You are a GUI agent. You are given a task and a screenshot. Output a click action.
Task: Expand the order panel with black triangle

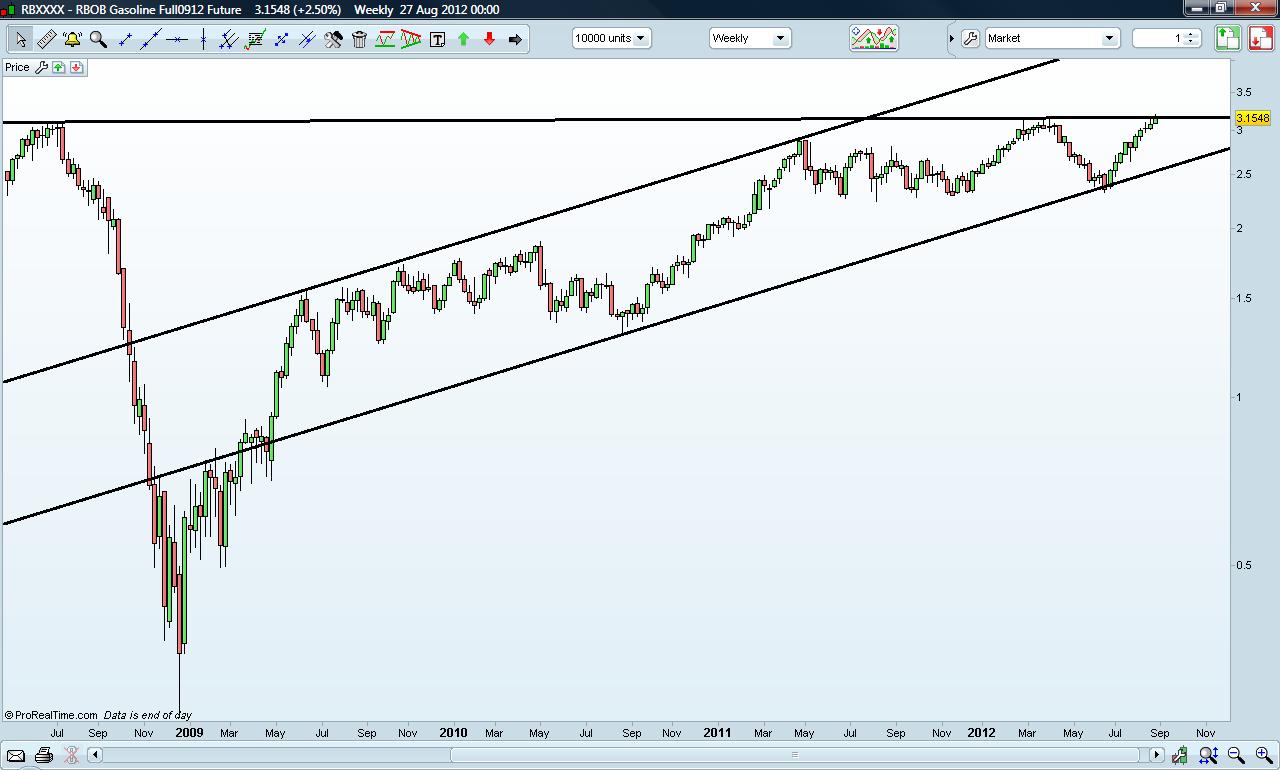951,38
